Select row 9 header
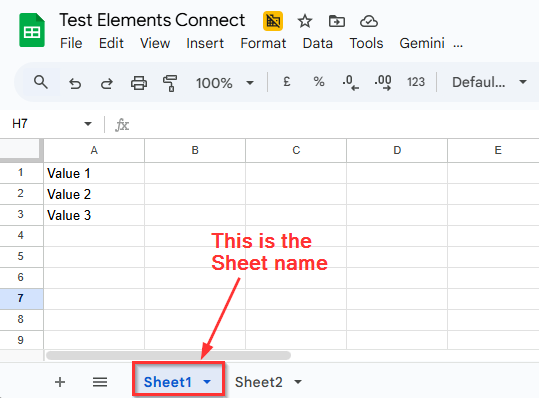Image resolution: width=539 pixels, height=398 pixels. pyautogui.click(x=21, y=340)
